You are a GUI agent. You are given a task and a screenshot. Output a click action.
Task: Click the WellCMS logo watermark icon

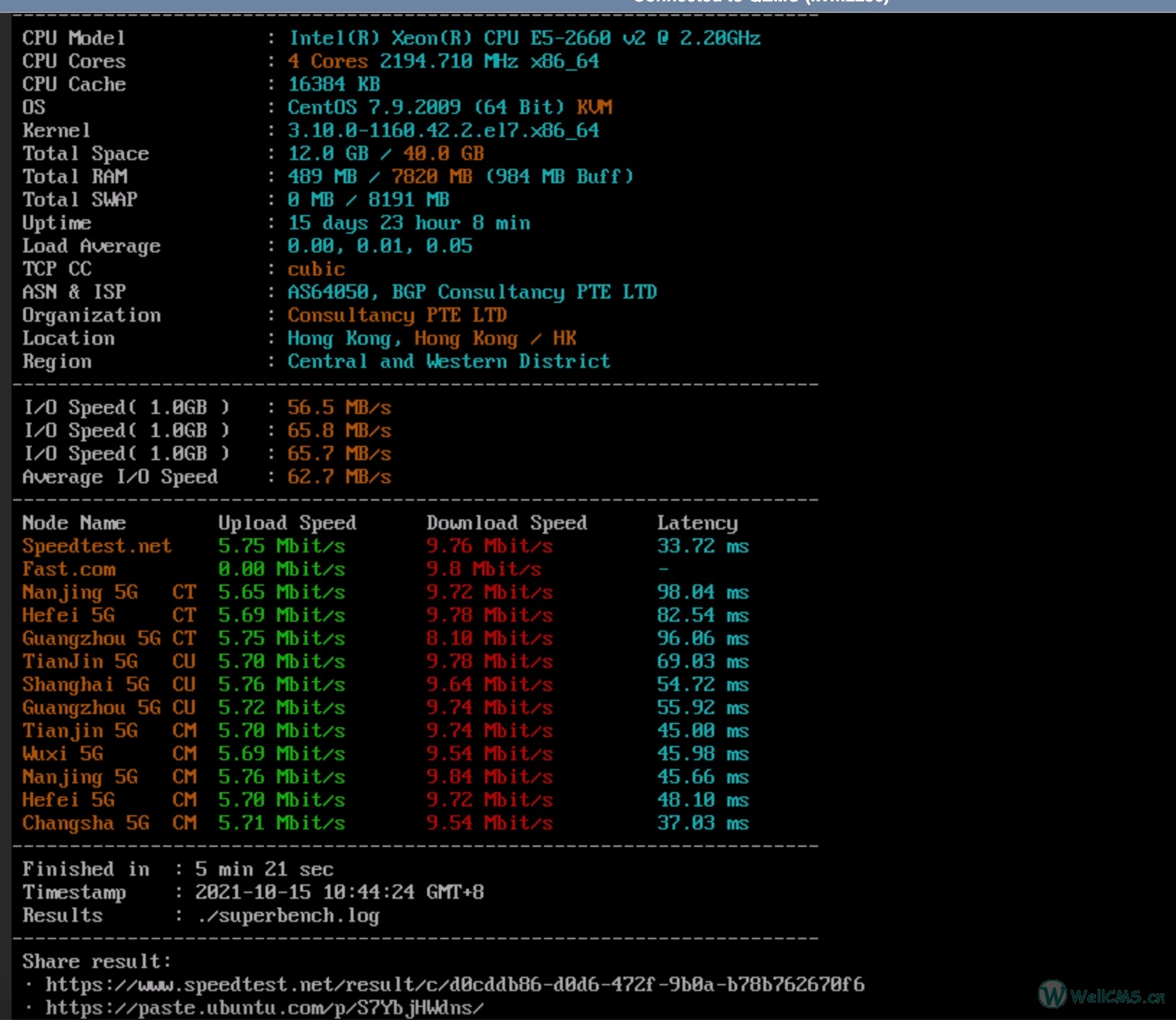[1052, 995]
